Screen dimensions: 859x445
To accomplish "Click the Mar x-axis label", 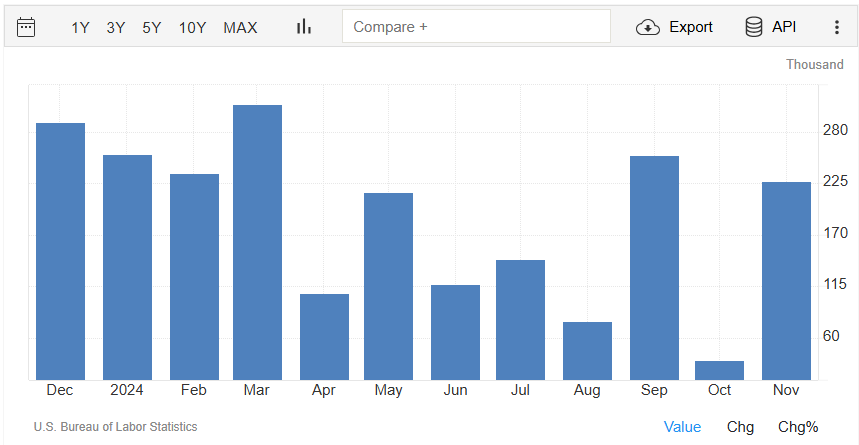I will (x=257, y=390).
